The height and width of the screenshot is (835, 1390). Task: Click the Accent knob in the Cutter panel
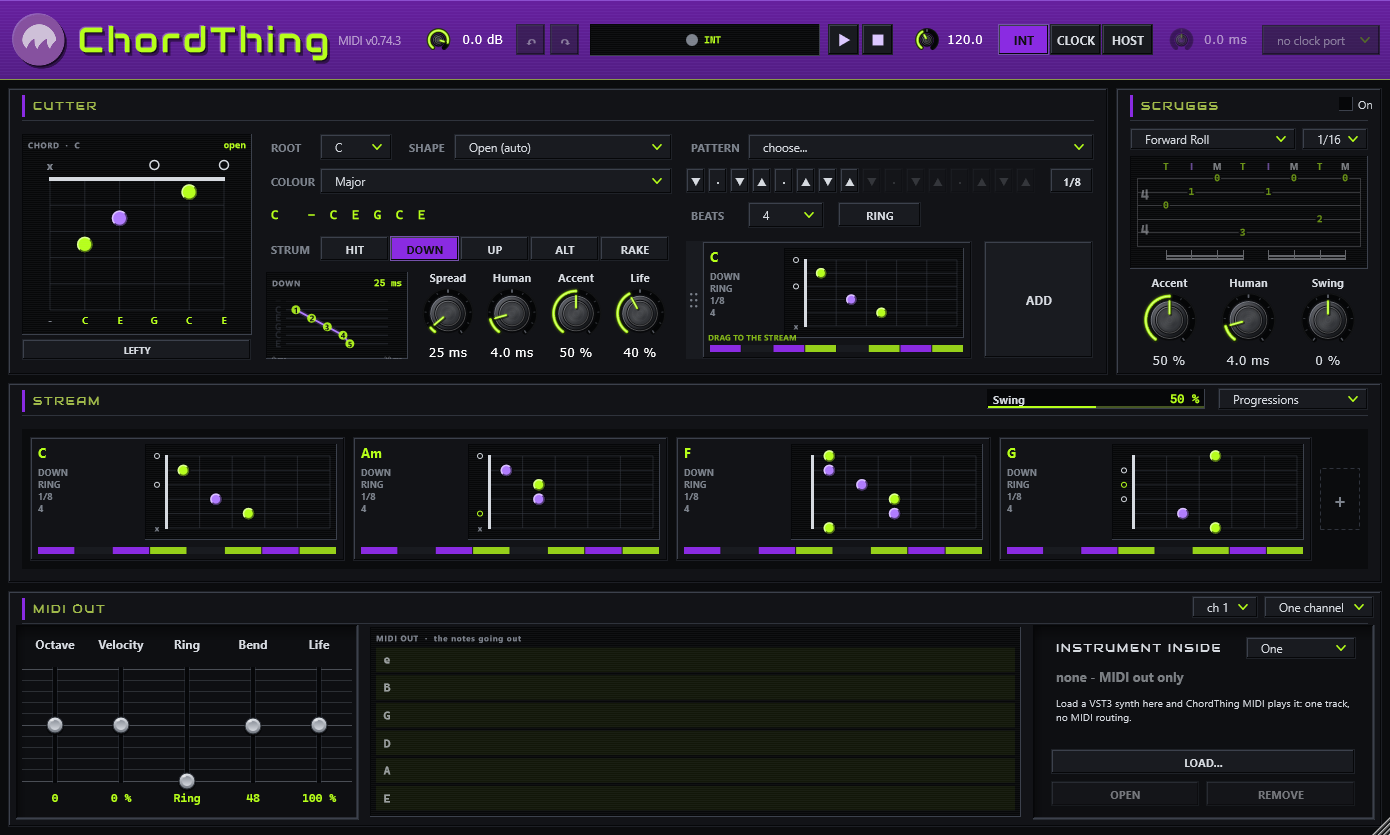(576, 313)
